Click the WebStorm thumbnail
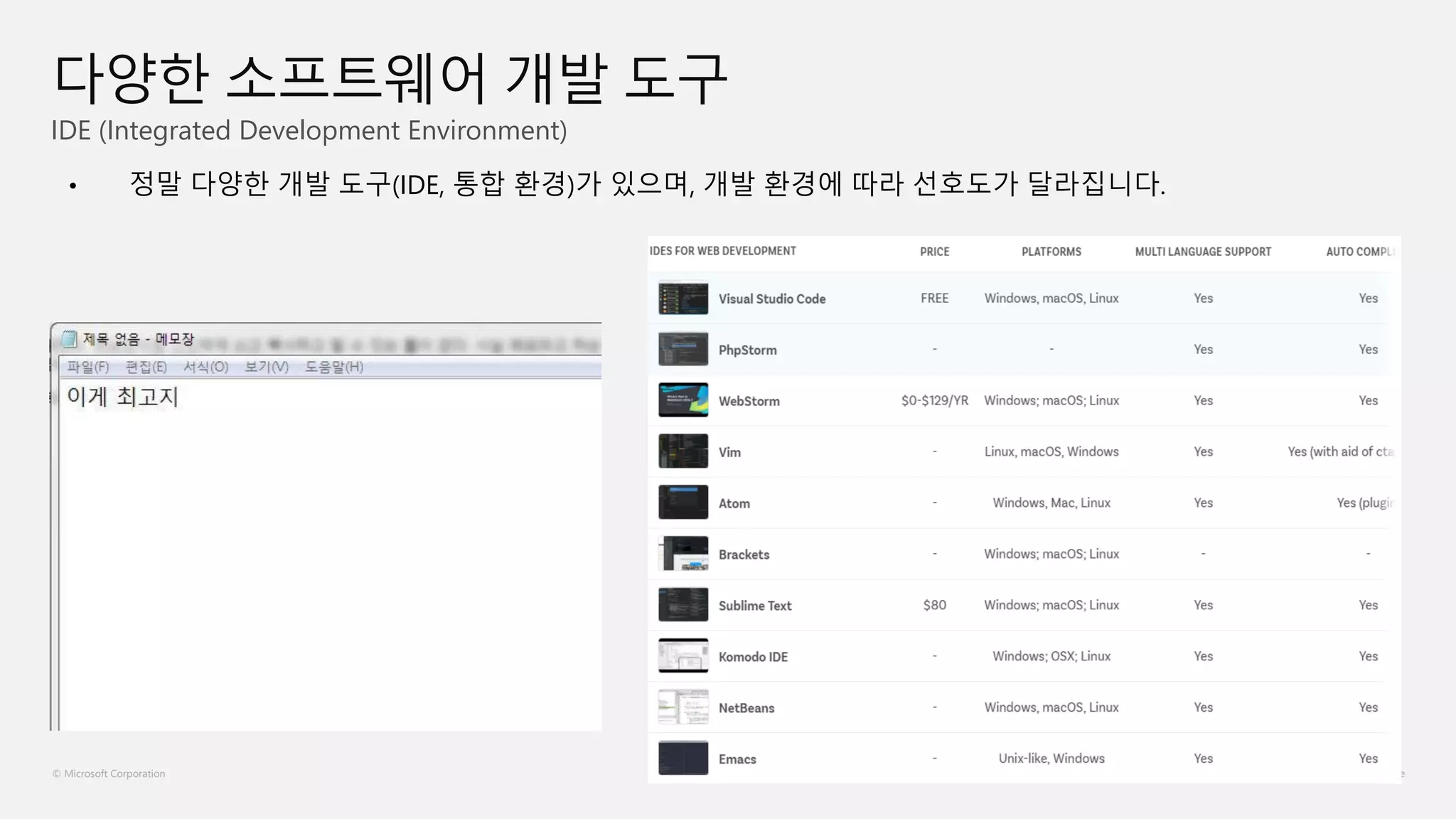The height and width of the screenshot is (819, 1456). [683, 400]
